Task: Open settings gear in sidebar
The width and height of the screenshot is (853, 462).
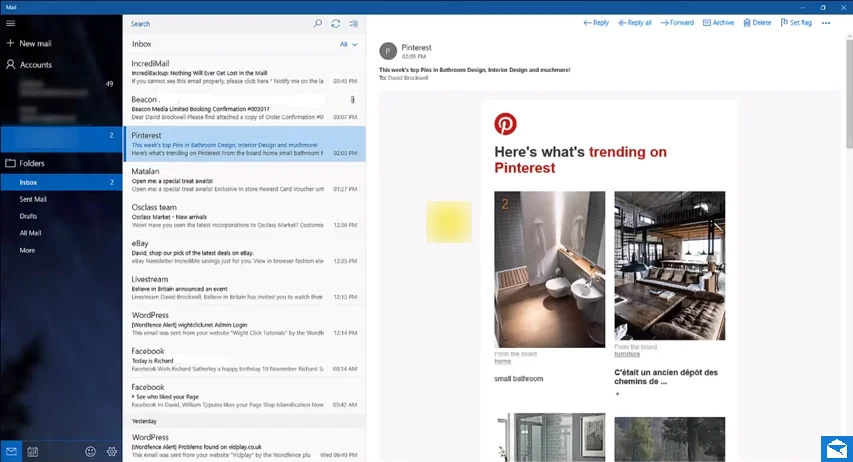Action: (x=111, y=452)
